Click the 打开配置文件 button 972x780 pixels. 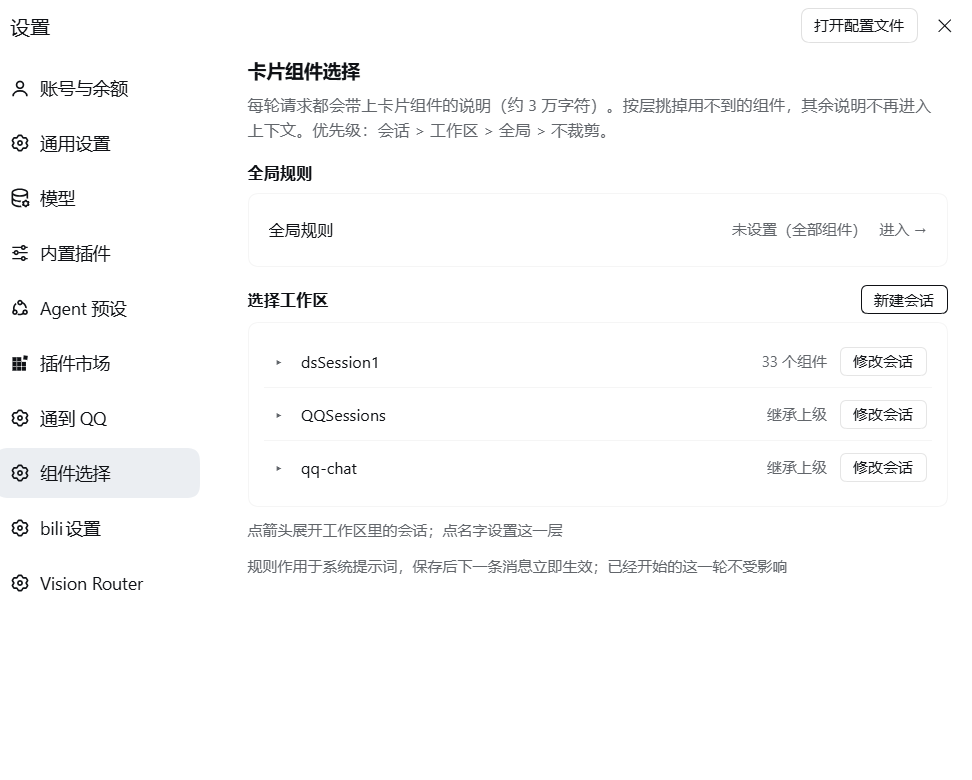click(859, 26)
